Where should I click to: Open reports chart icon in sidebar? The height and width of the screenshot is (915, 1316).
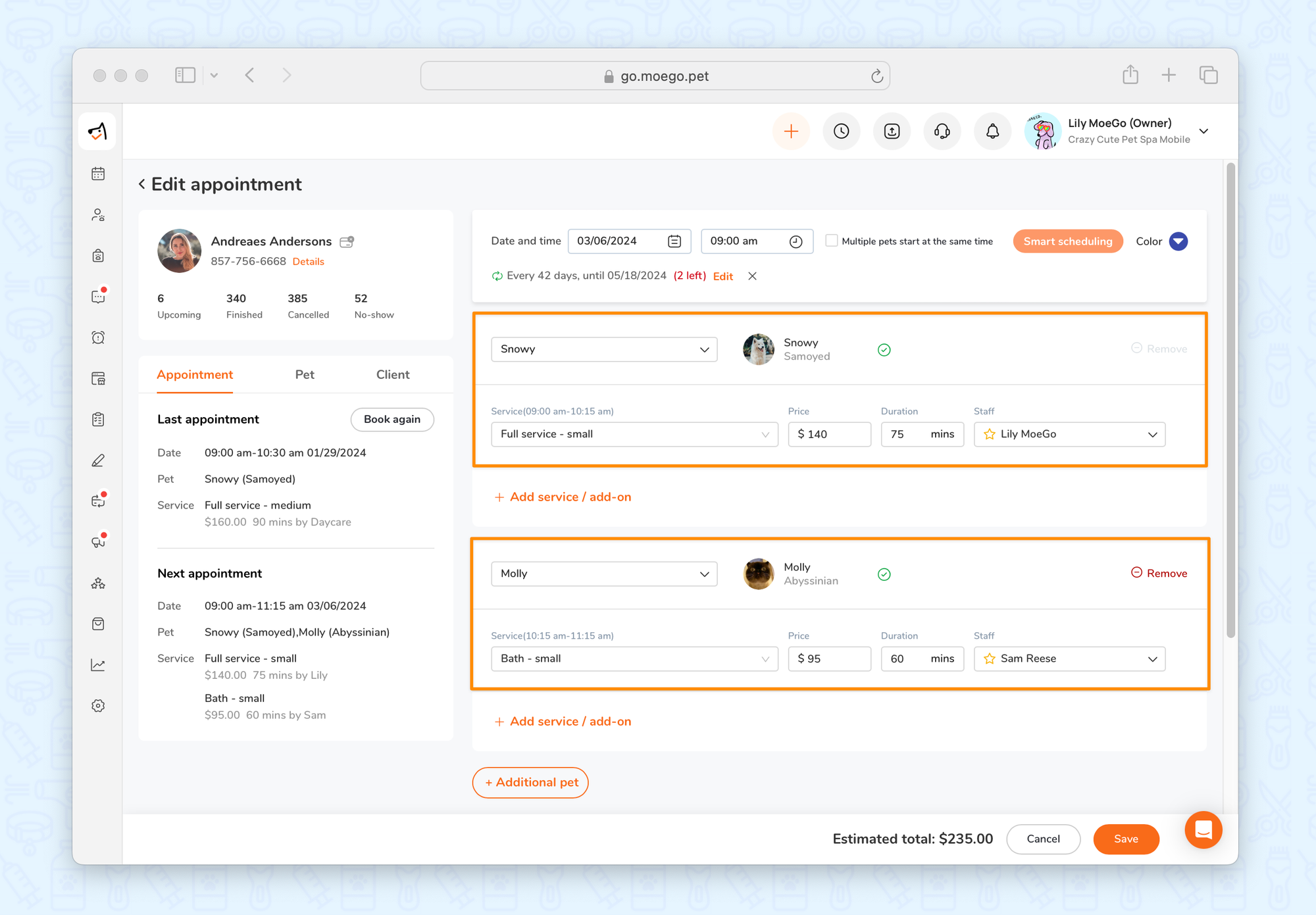pyautogui.click(x=98, y=665)
